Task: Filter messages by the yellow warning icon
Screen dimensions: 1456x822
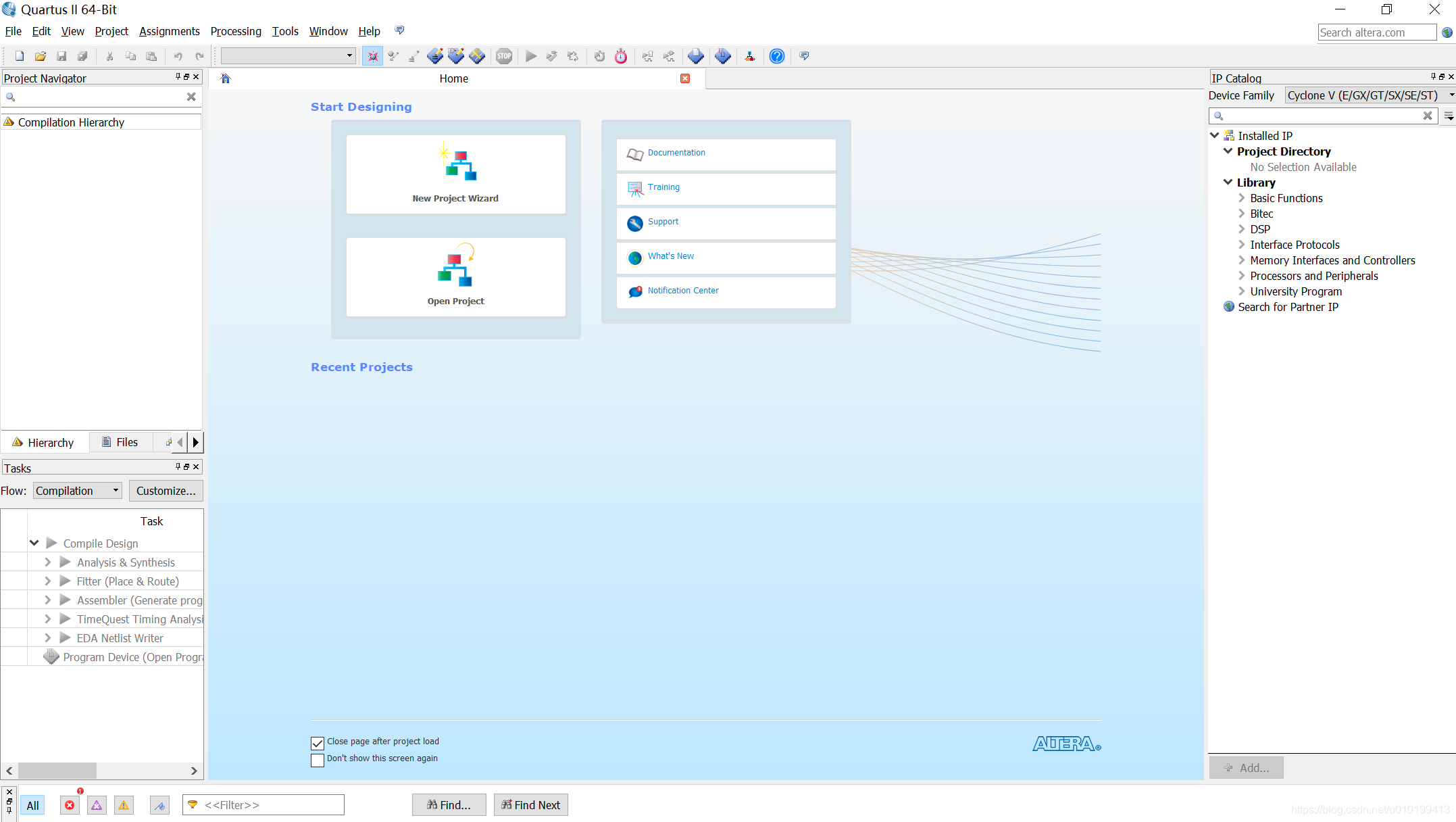Action: coord(124,805)
